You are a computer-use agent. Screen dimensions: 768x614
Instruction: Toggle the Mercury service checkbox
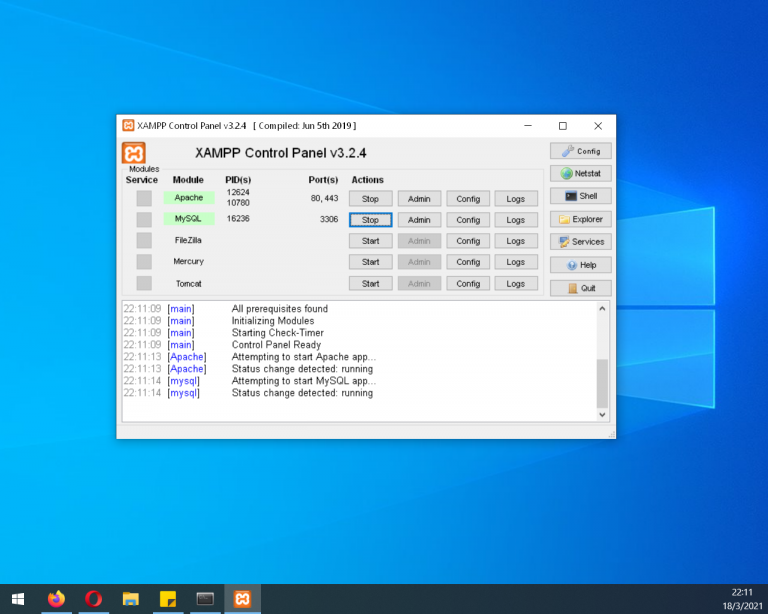coord(144,261)
